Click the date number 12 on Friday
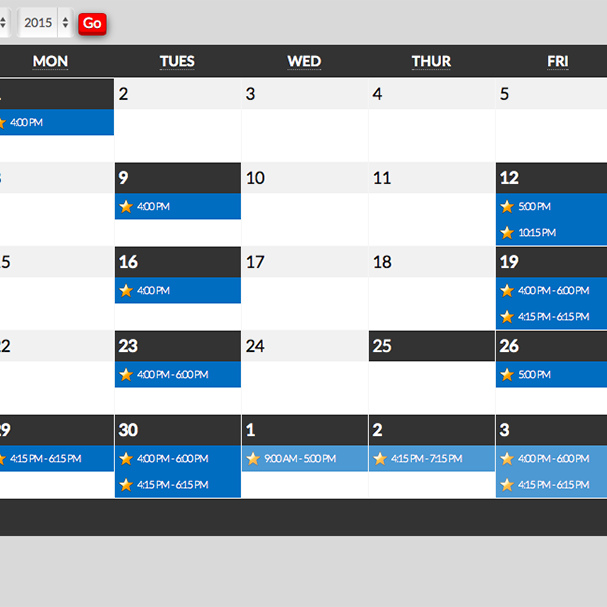 click(509, 178)
